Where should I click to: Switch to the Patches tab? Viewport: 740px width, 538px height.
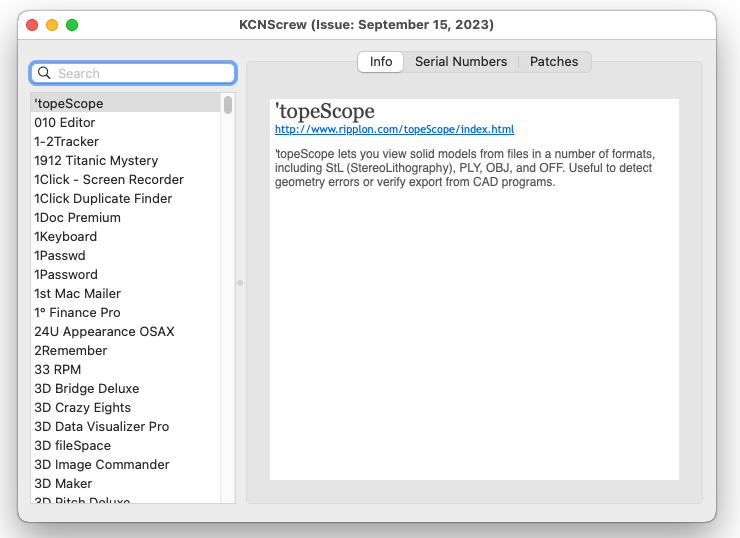click(554, 62)
